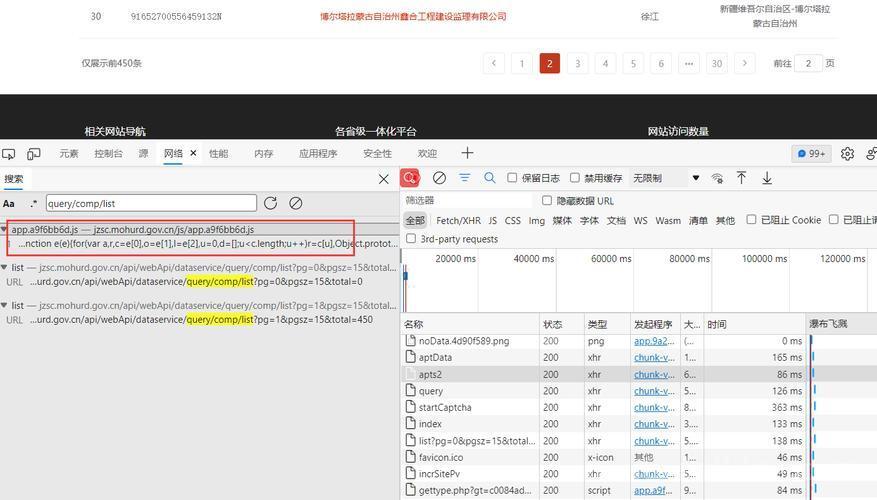Collapse the list pg=0 search result group
The height and width of the screenshot is (500, 877).
[4, 267]
